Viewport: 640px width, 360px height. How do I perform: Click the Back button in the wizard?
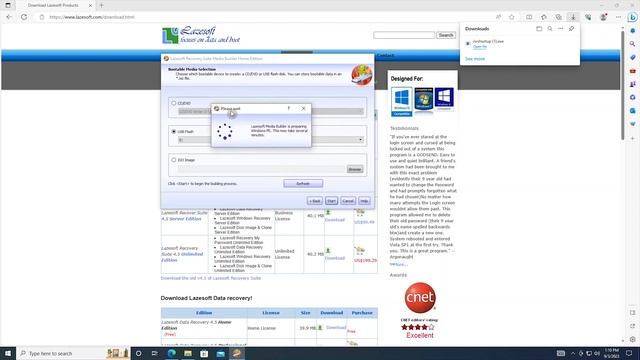315,201
